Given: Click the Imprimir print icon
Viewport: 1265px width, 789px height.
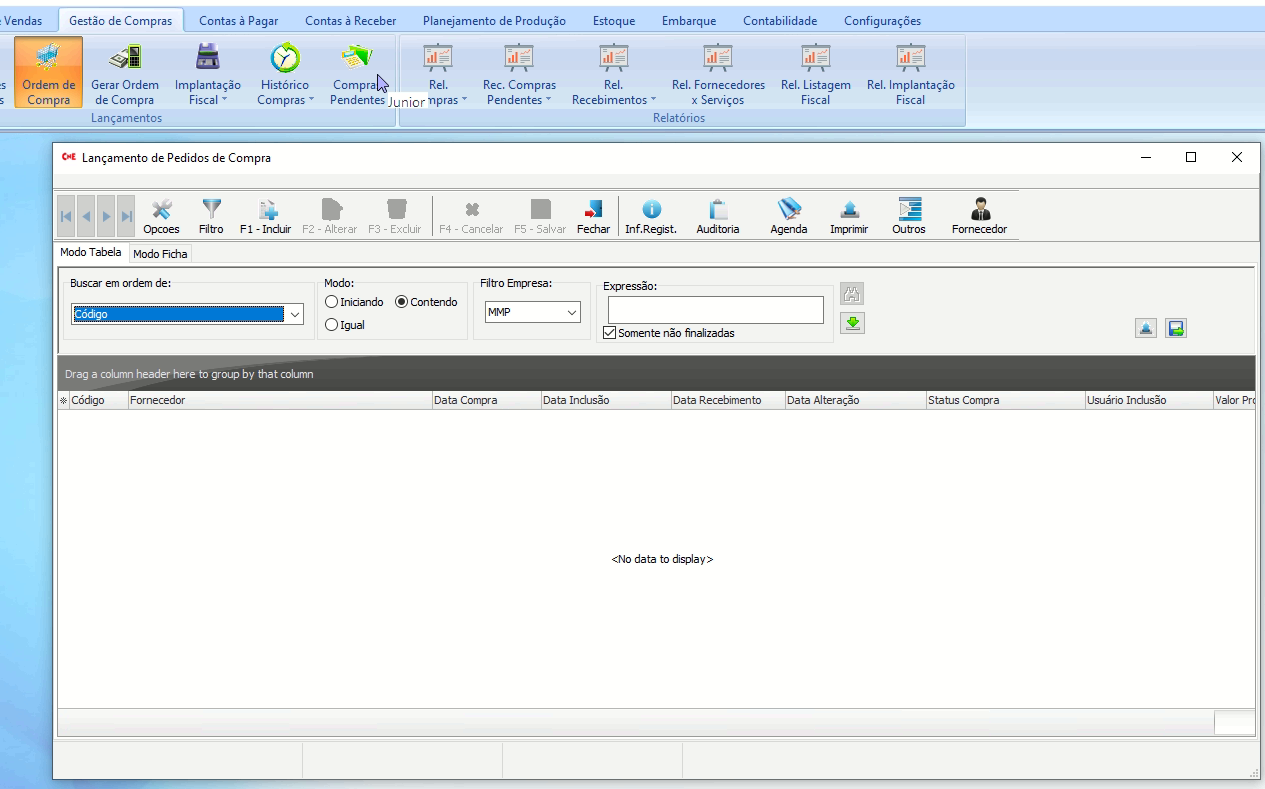Looking at the screenshot, I should pos(849,211).
